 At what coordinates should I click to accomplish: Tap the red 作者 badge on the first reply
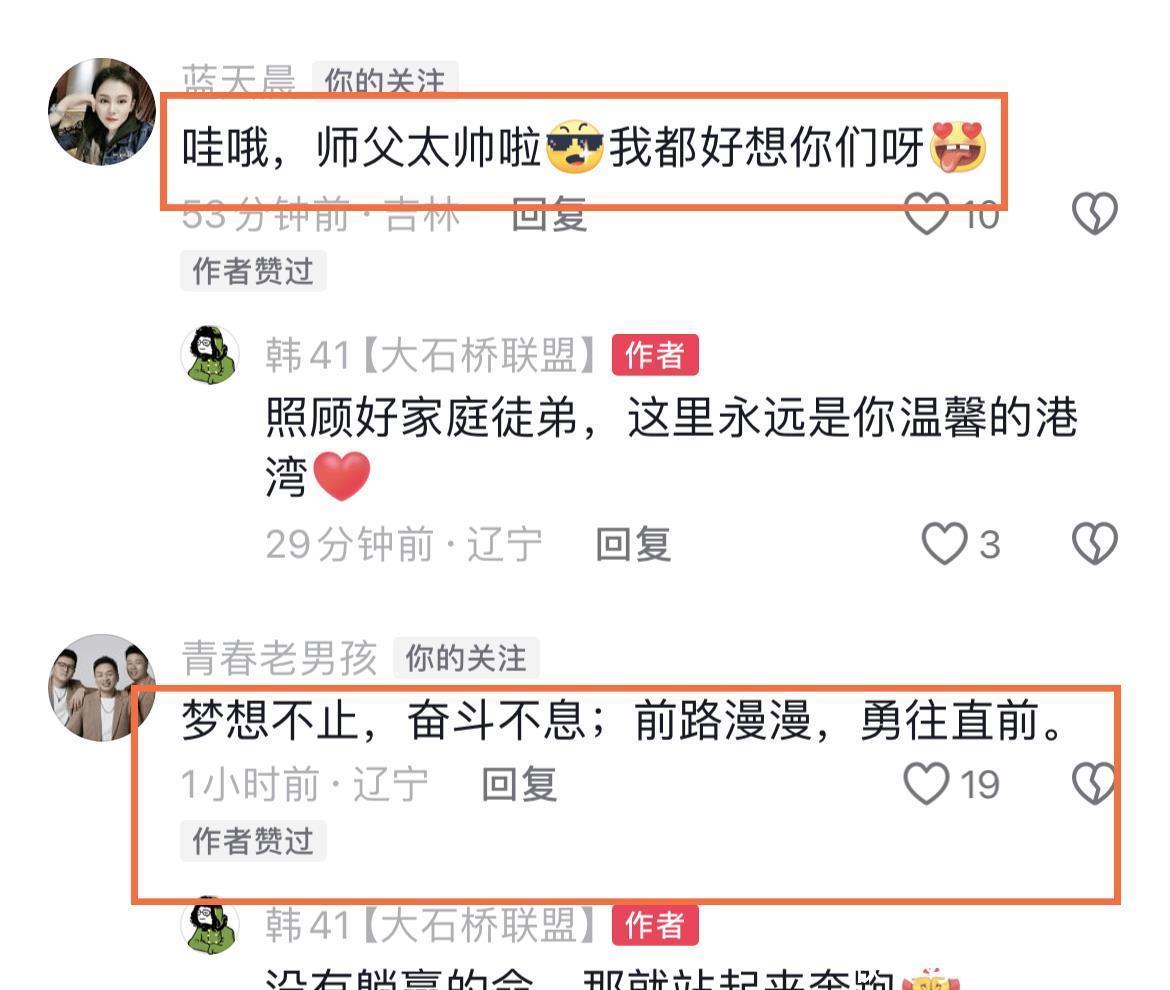coord(655,355)
